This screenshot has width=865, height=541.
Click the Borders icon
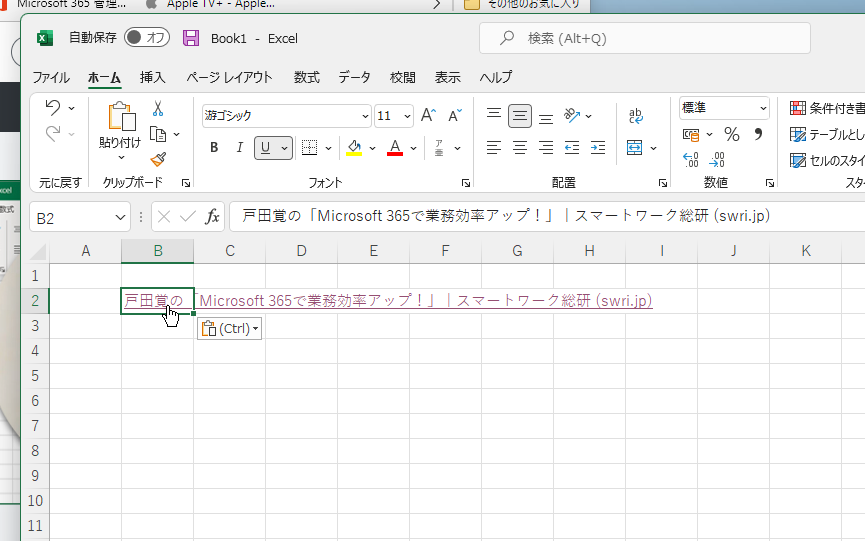[x=309, y=148]
